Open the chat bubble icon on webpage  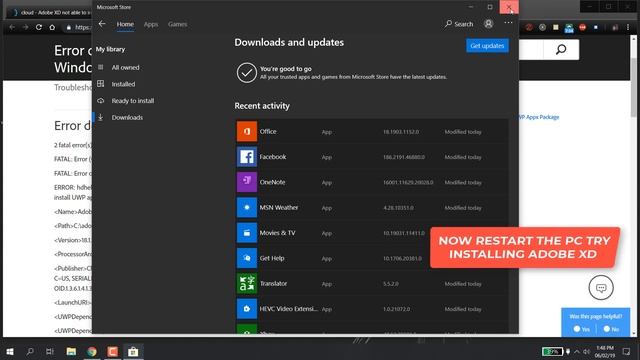601,287
